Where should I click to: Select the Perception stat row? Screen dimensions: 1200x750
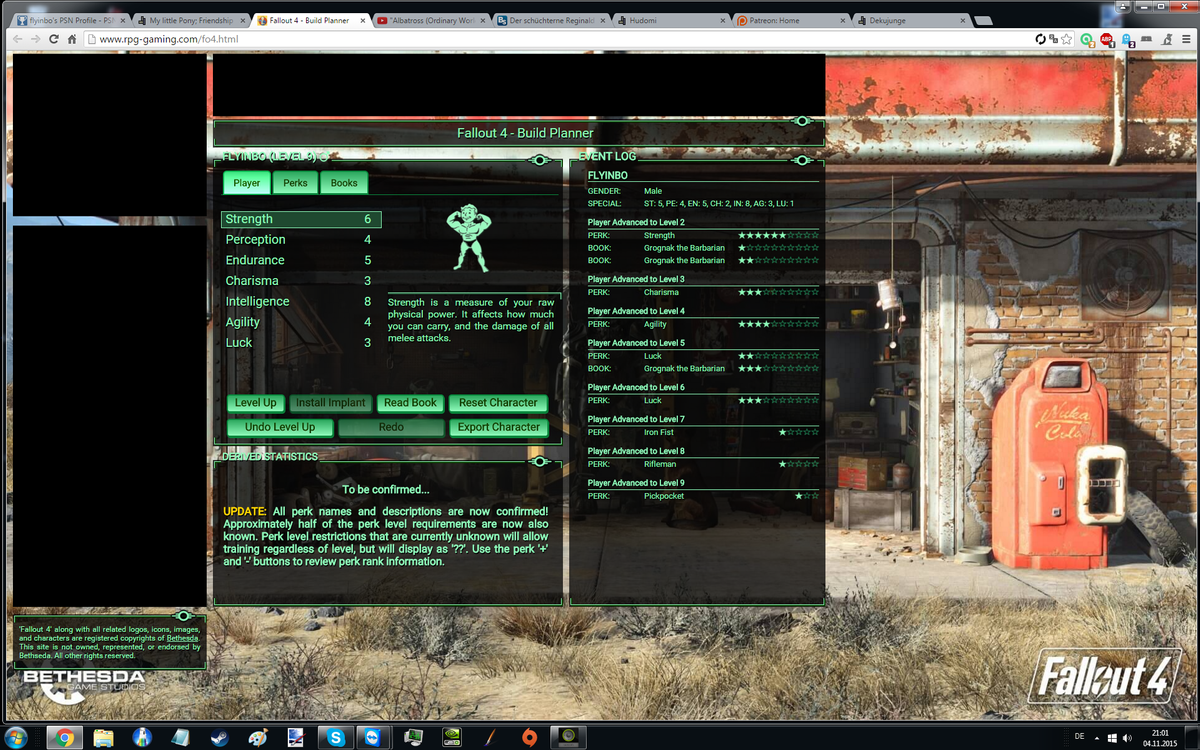[301, 240]
